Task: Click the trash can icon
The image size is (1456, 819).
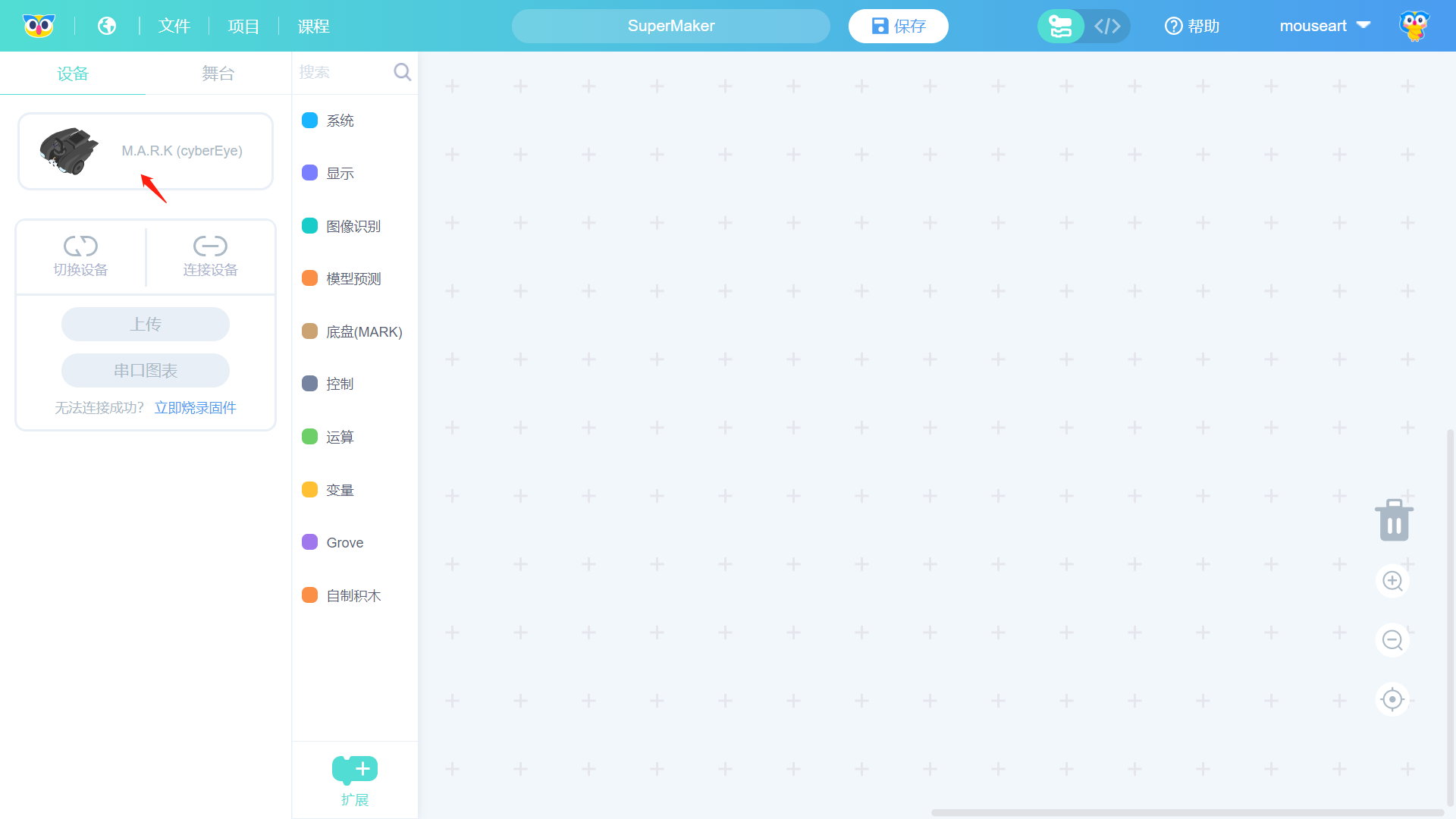Action: coord(1394,520)
